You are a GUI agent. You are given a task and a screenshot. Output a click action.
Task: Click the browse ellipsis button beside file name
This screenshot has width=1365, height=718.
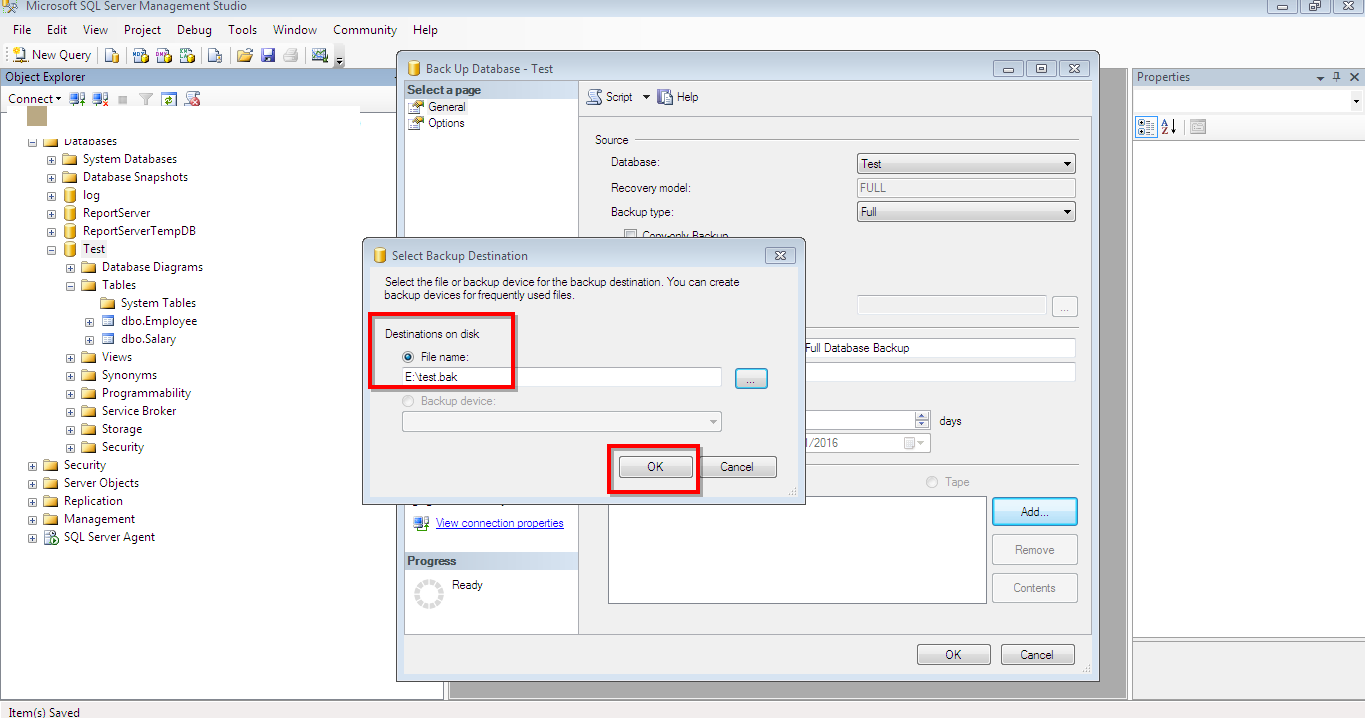tap(751, 378)
